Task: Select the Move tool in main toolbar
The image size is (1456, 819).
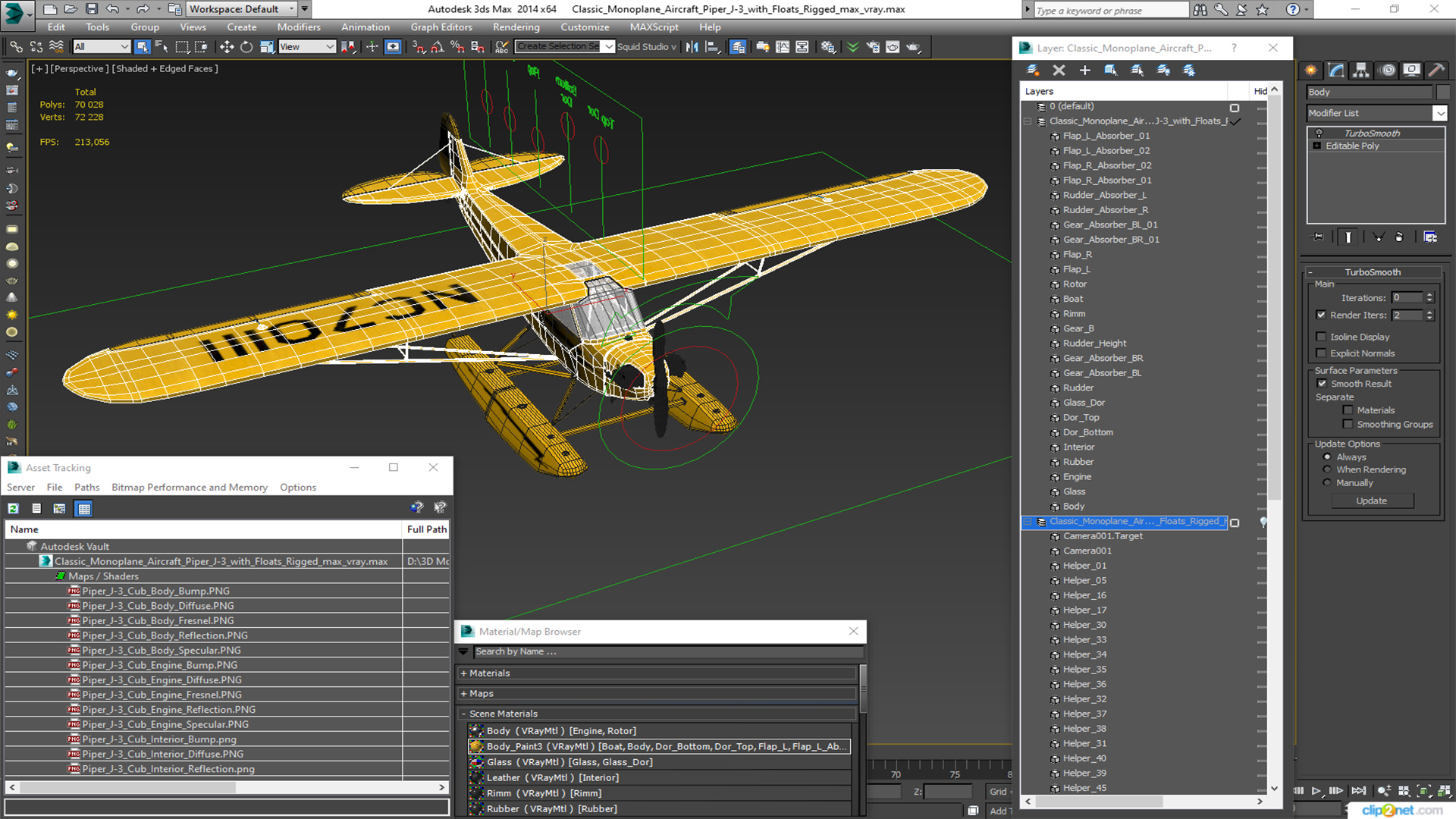Action: [x=226, y=47]
